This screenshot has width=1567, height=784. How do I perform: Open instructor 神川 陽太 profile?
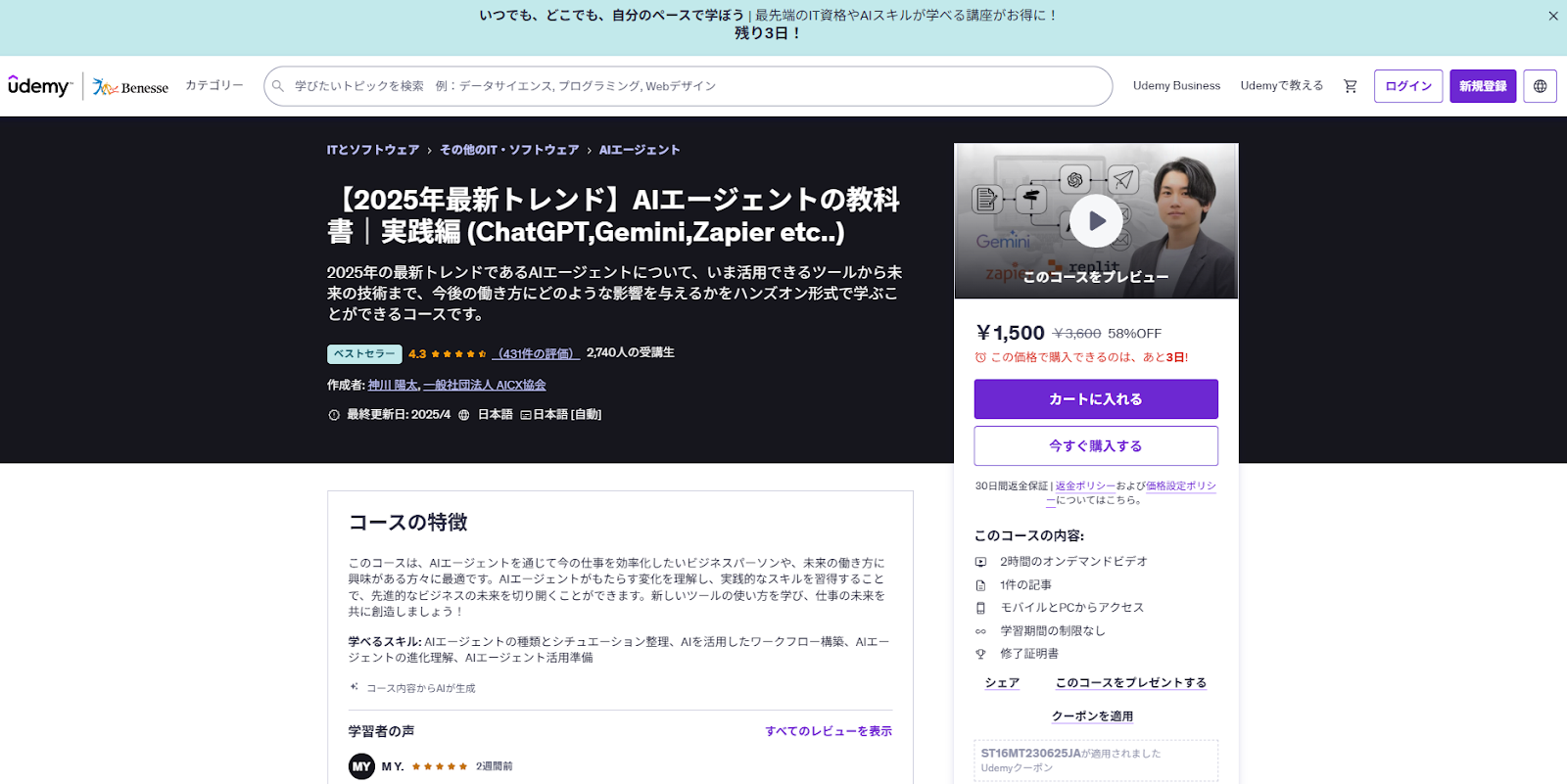click(393, 386)
